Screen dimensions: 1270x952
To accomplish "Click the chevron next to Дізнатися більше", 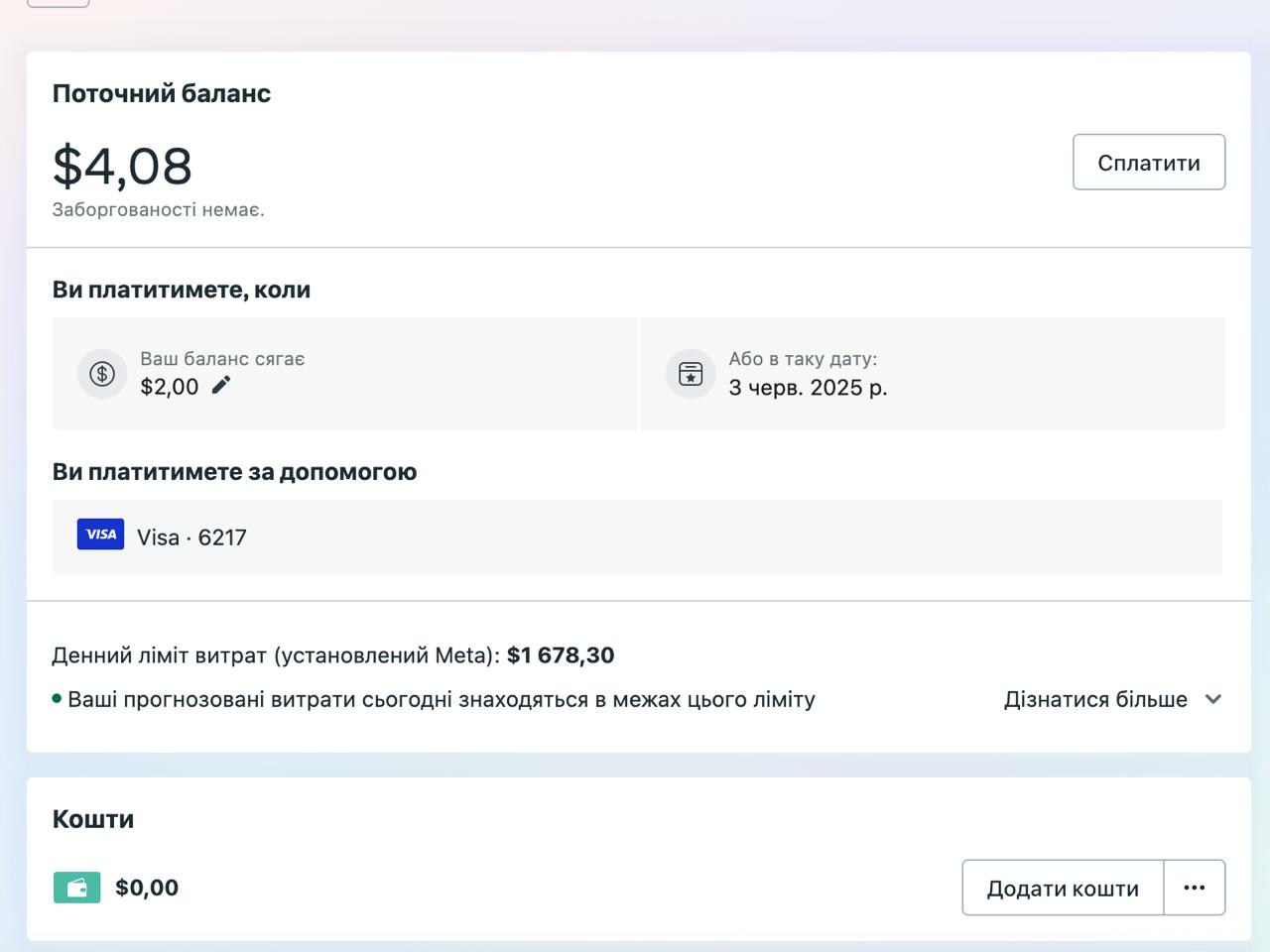I will tap(1212, 699).
